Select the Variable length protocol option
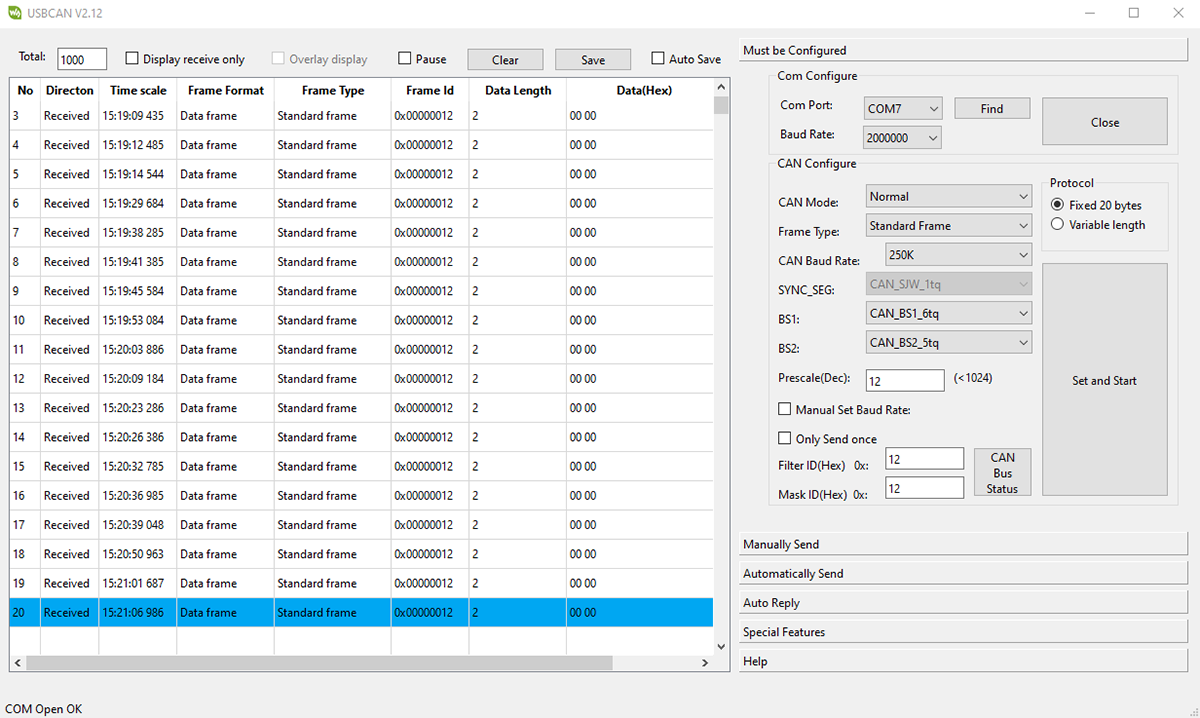Viewport: 1200px width, 718px height. pyautogui.click(x=1058, y=225)
